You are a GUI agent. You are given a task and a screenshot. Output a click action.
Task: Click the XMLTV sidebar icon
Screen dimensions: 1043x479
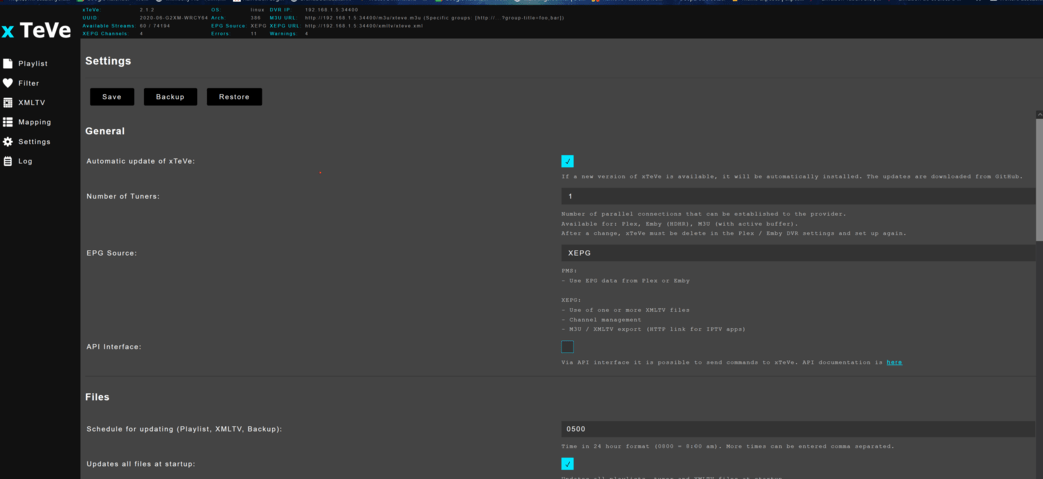coord(8,102)
